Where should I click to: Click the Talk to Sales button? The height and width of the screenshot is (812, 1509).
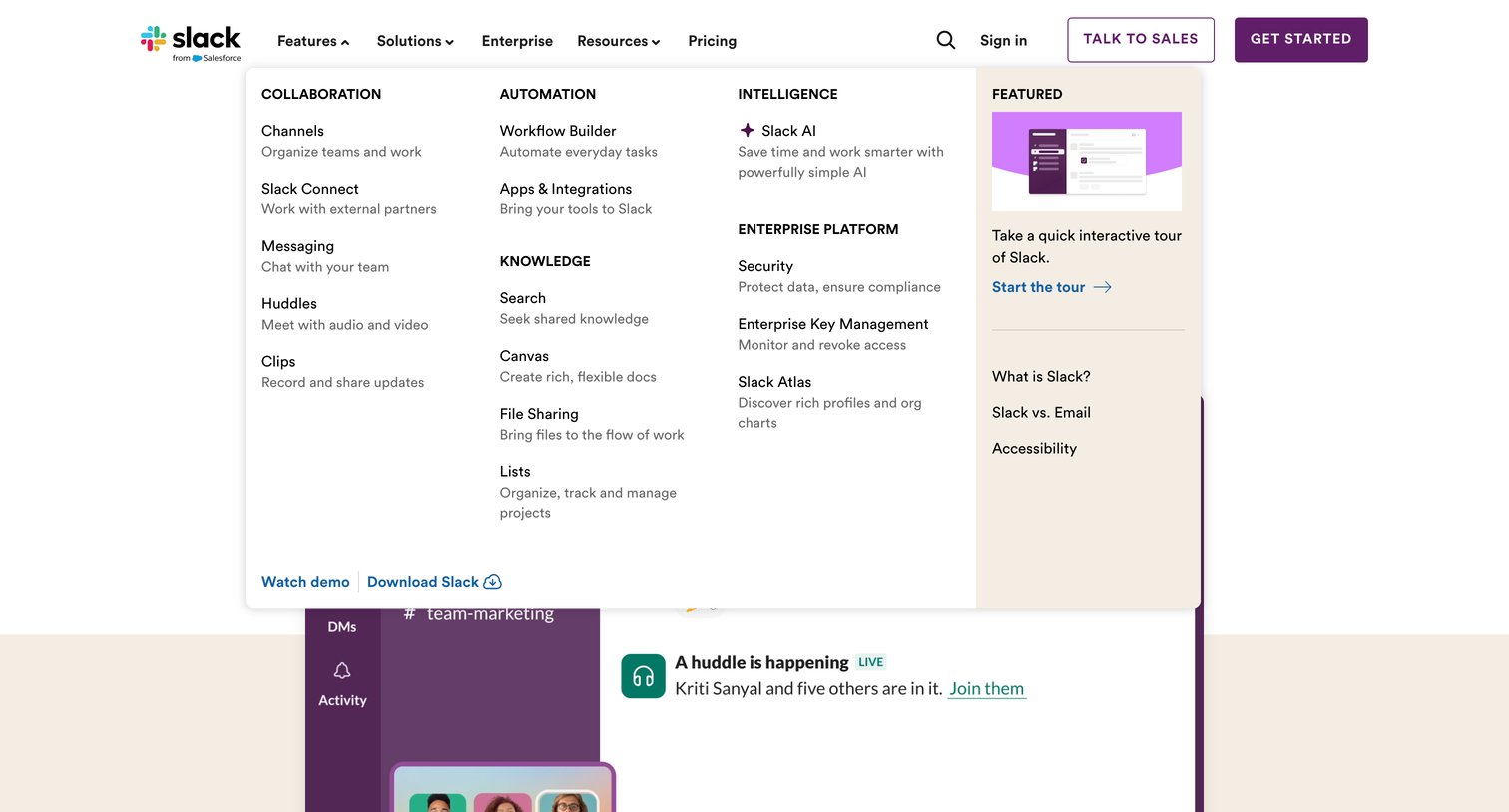[x=1141, y=40]
